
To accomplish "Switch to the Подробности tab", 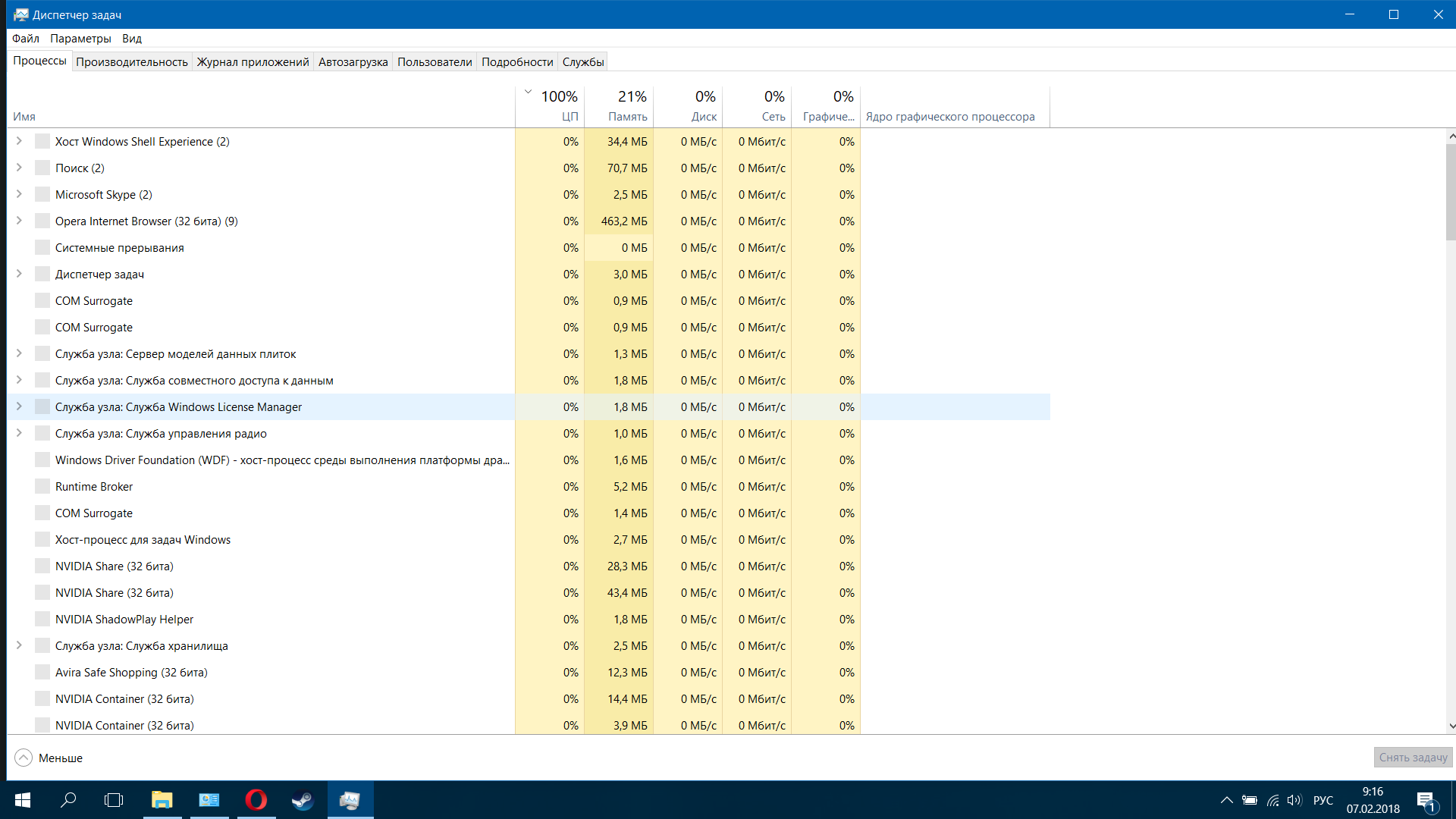I will click(x=517, y=62).
